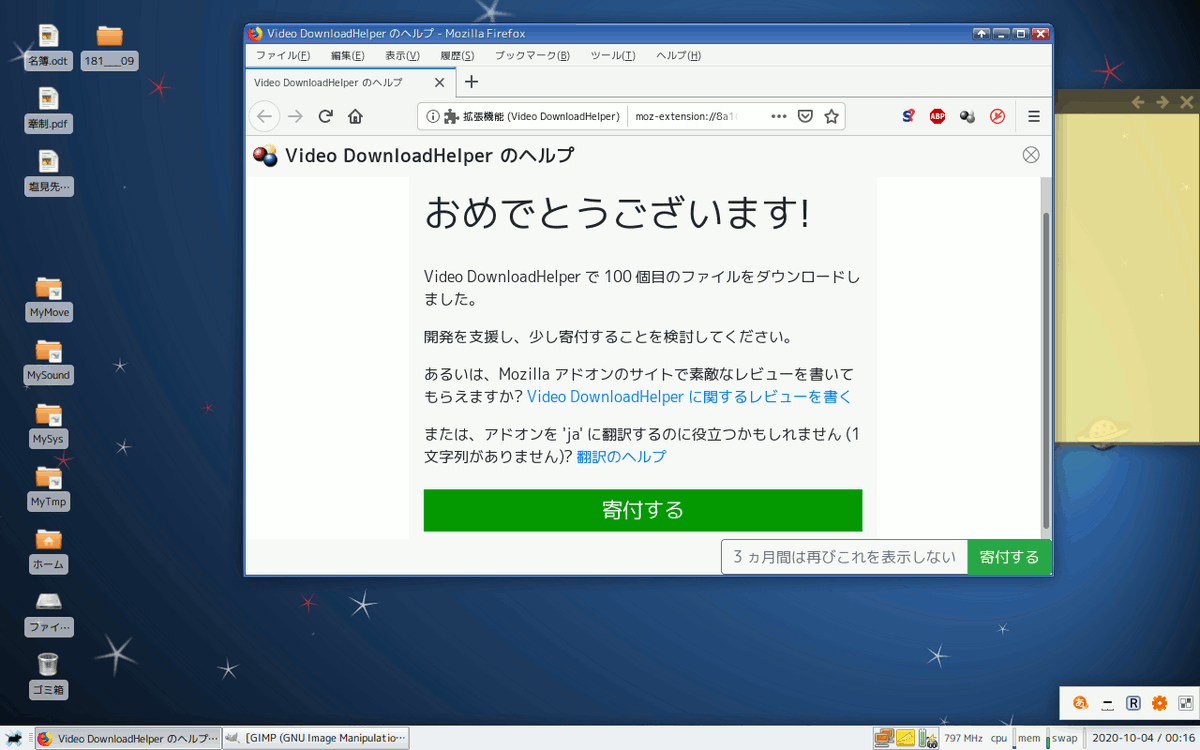
Task: Open the Adblock Plus (ABP) icon
Action: (x=937, y=116)
